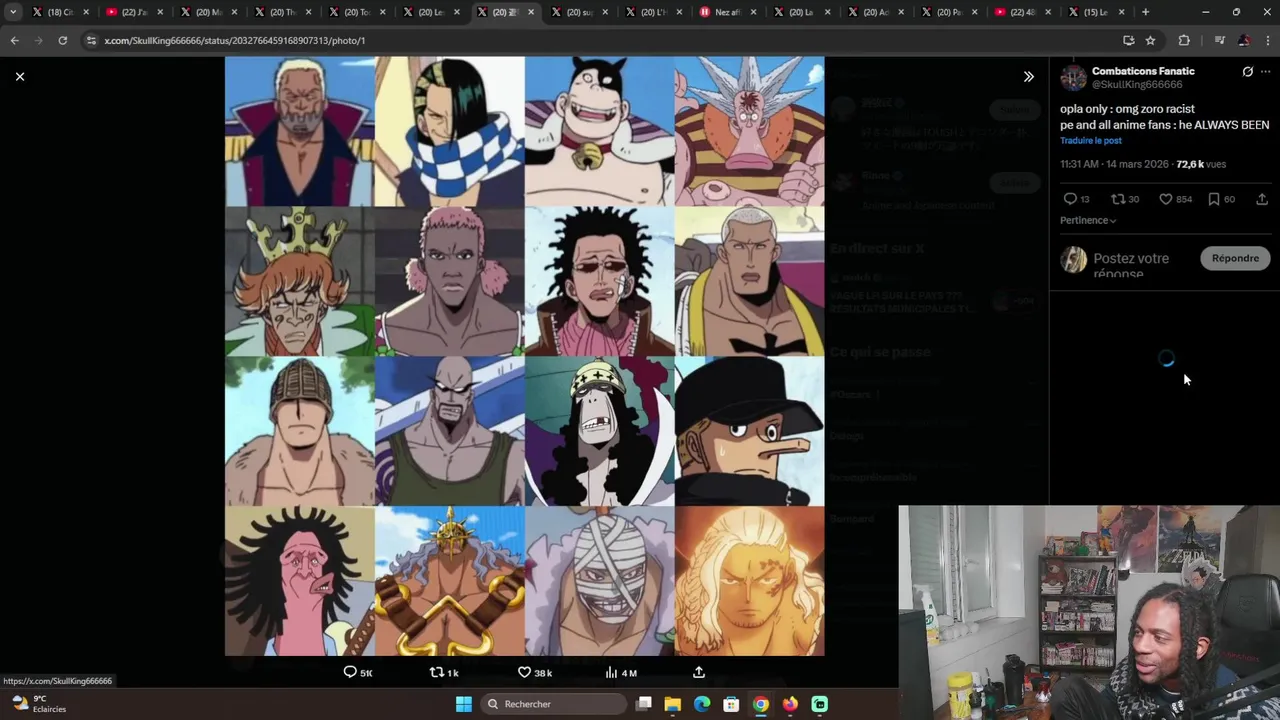Click the address bar URL

click(x=235, y=40)
